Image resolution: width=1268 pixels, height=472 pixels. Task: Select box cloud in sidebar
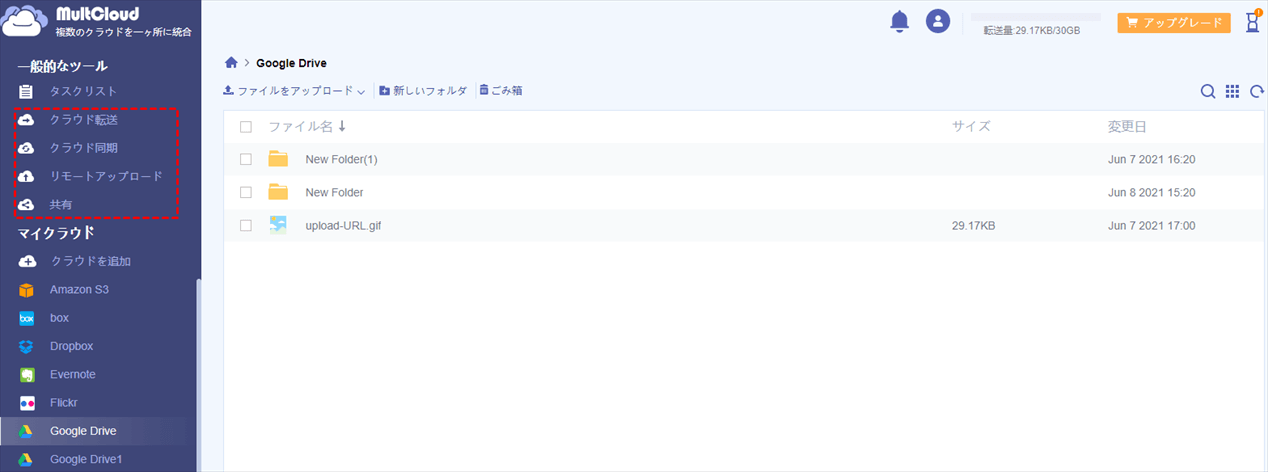(x=59, y=317)
